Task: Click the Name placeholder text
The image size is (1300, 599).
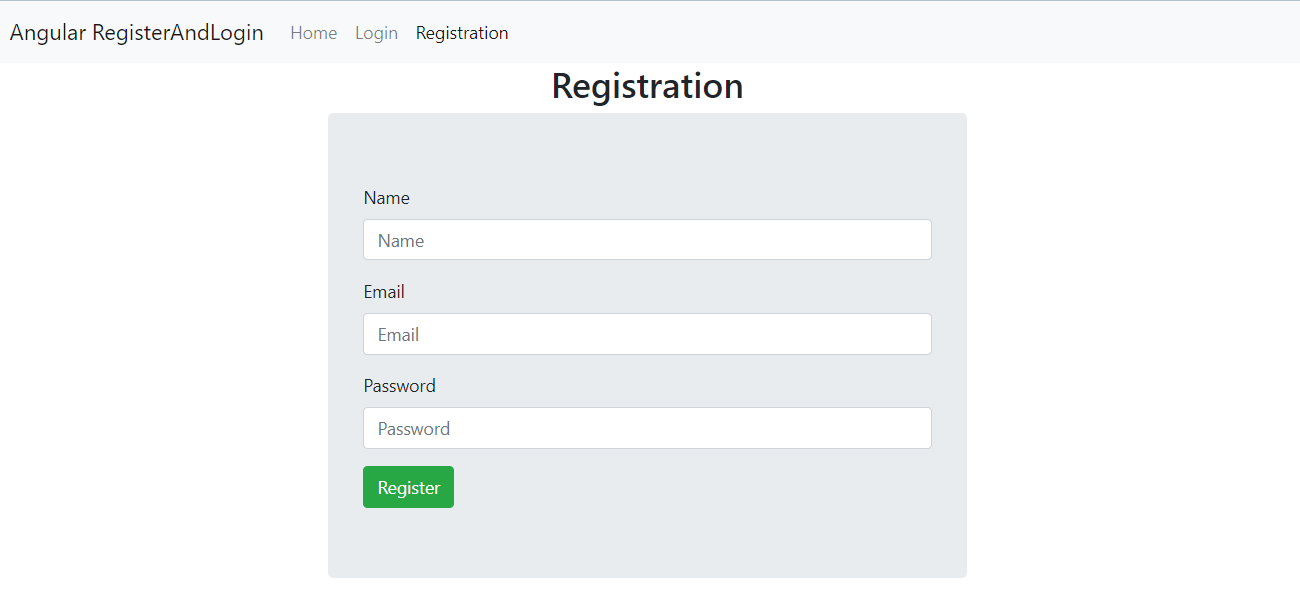Action: click(400, 239)
